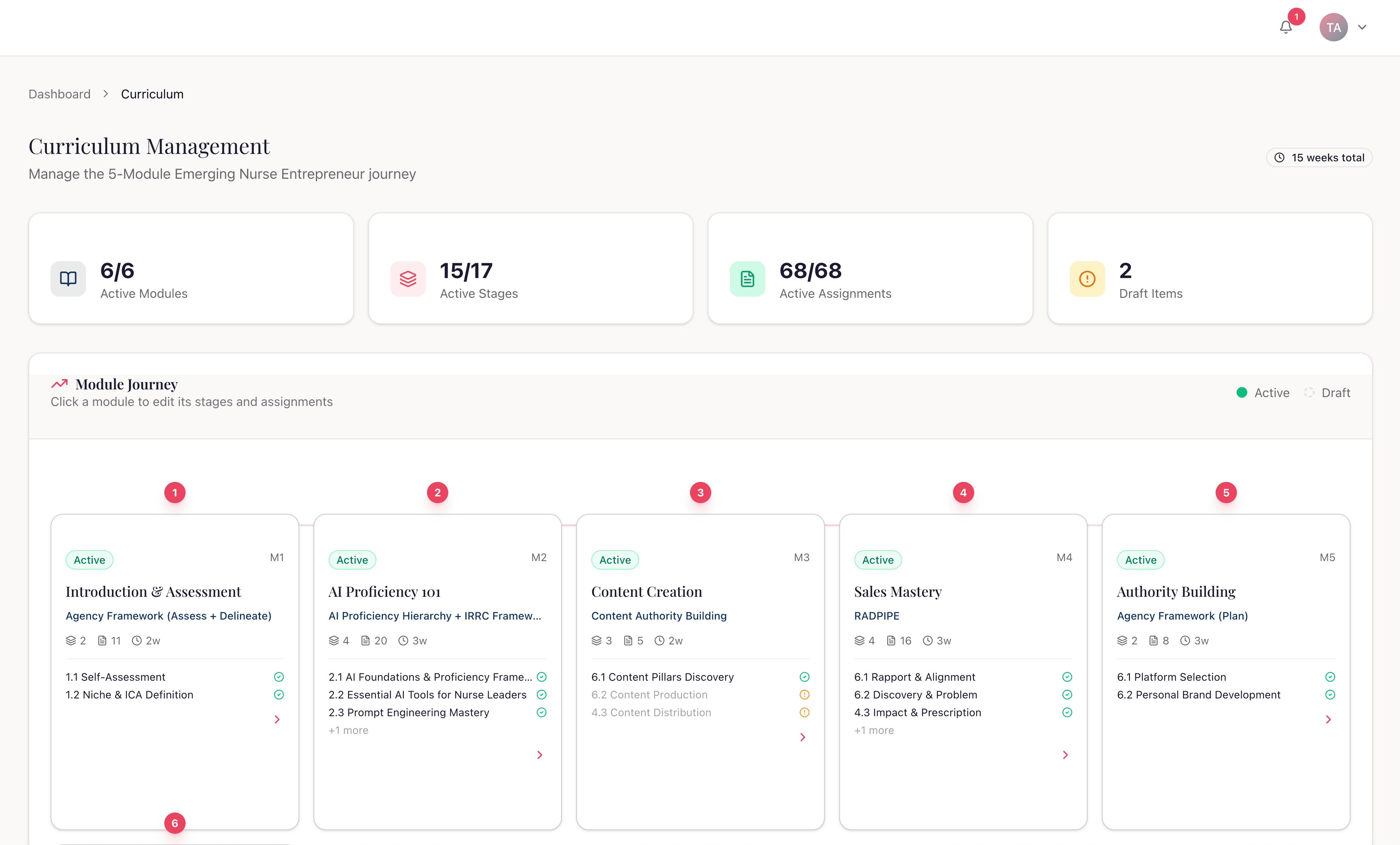Image resolution: width=1400 pixels, height=845 pixels.
Task: Click draft status icon beside 4.3 Content Distribution
Action: point(805,713)
